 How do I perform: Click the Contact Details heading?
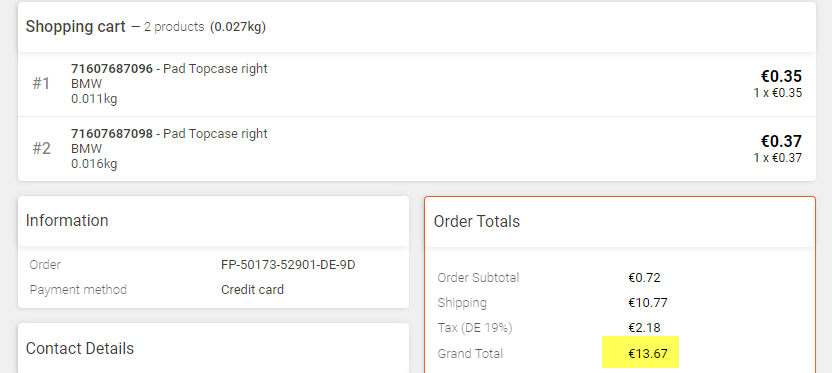[x=80, y=349]
